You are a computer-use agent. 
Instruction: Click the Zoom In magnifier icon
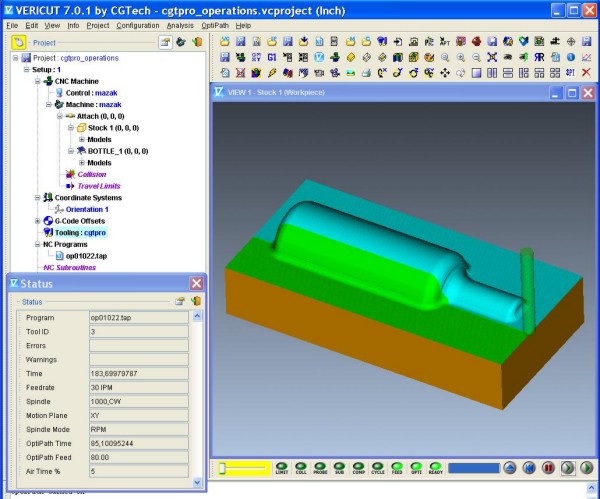[x=461, y=57]
